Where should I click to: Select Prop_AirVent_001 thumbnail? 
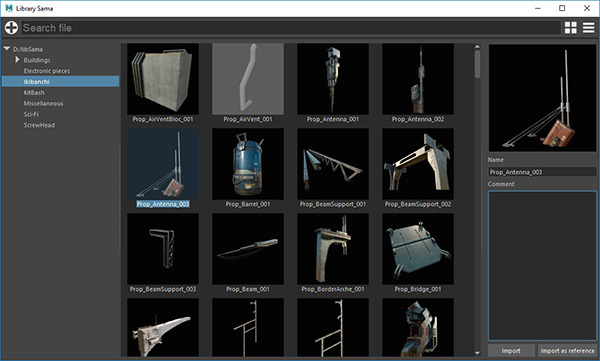[x=248, y=78]
